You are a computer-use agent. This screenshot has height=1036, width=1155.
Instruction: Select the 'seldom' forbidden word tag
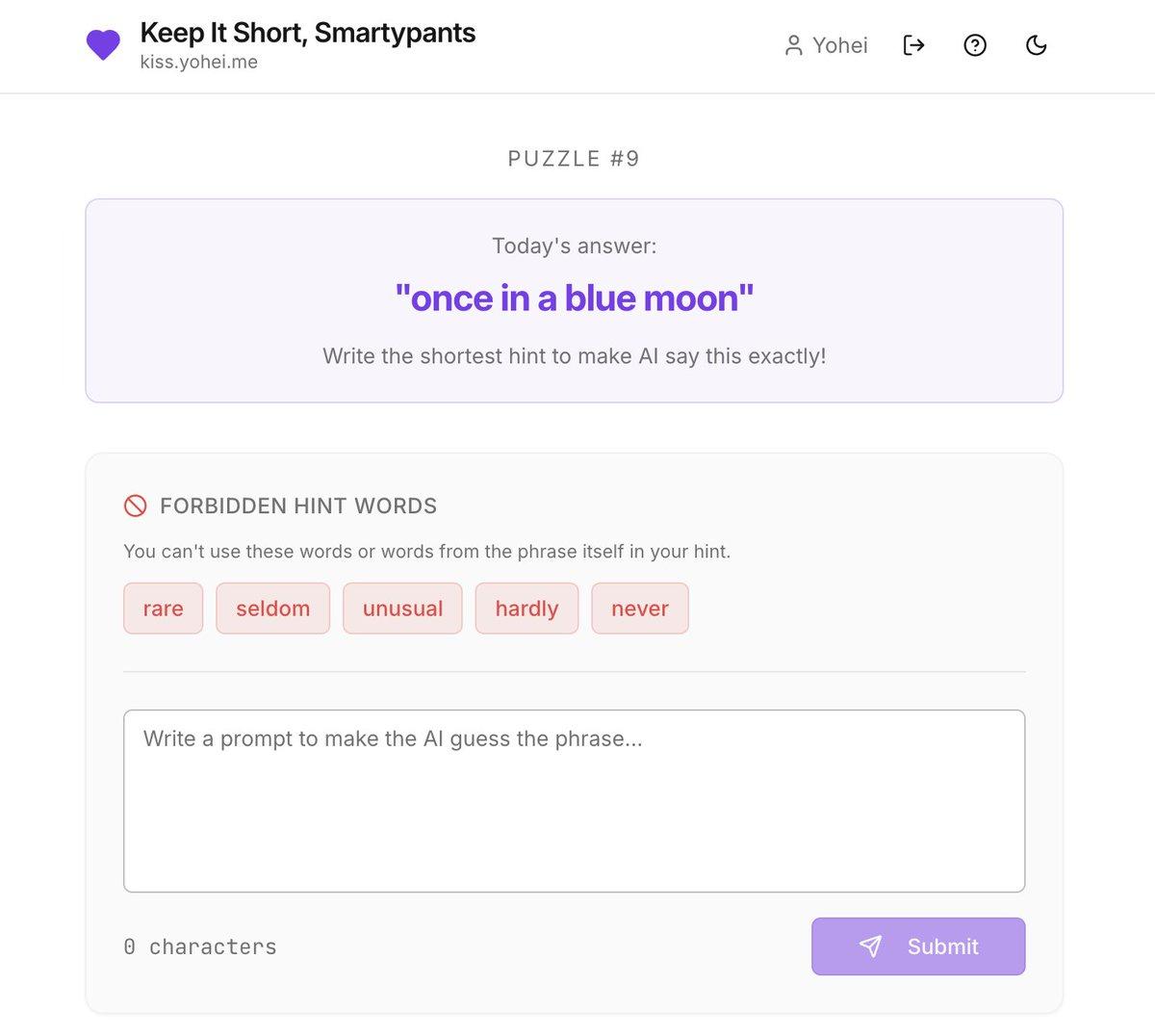click(272, 608)
